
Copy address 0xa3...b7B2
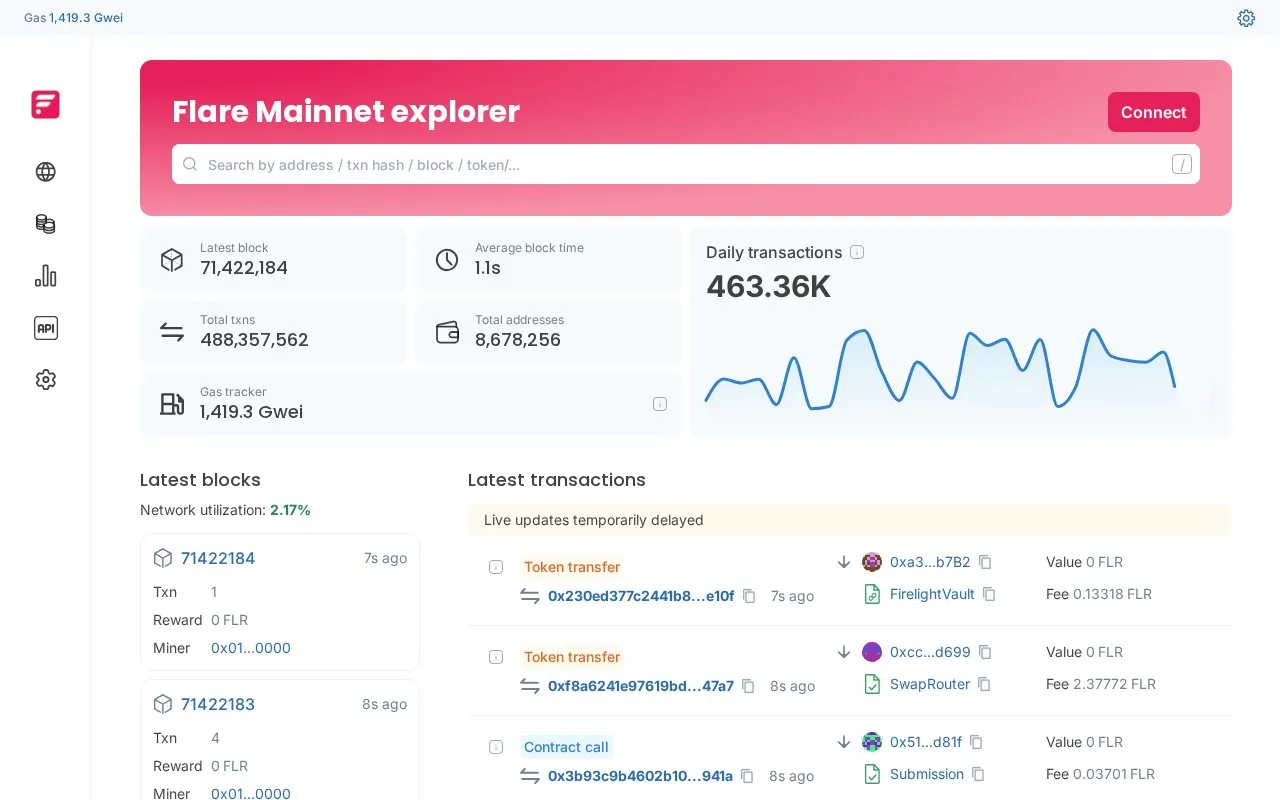point(985,562)
